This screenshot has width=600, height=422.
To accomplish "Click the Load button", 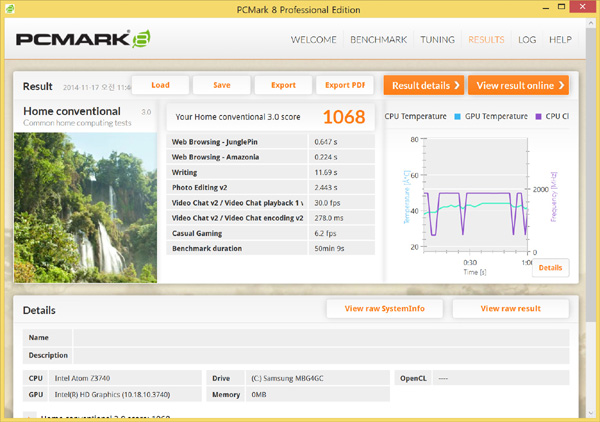I will (x=160, y=85).
